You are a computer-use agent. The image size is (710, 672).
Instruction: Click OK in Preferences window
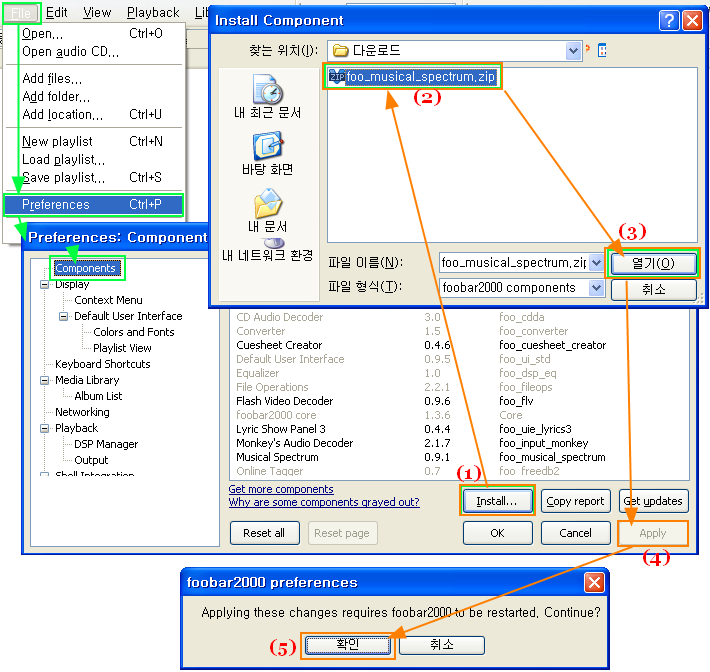[497, 533]
